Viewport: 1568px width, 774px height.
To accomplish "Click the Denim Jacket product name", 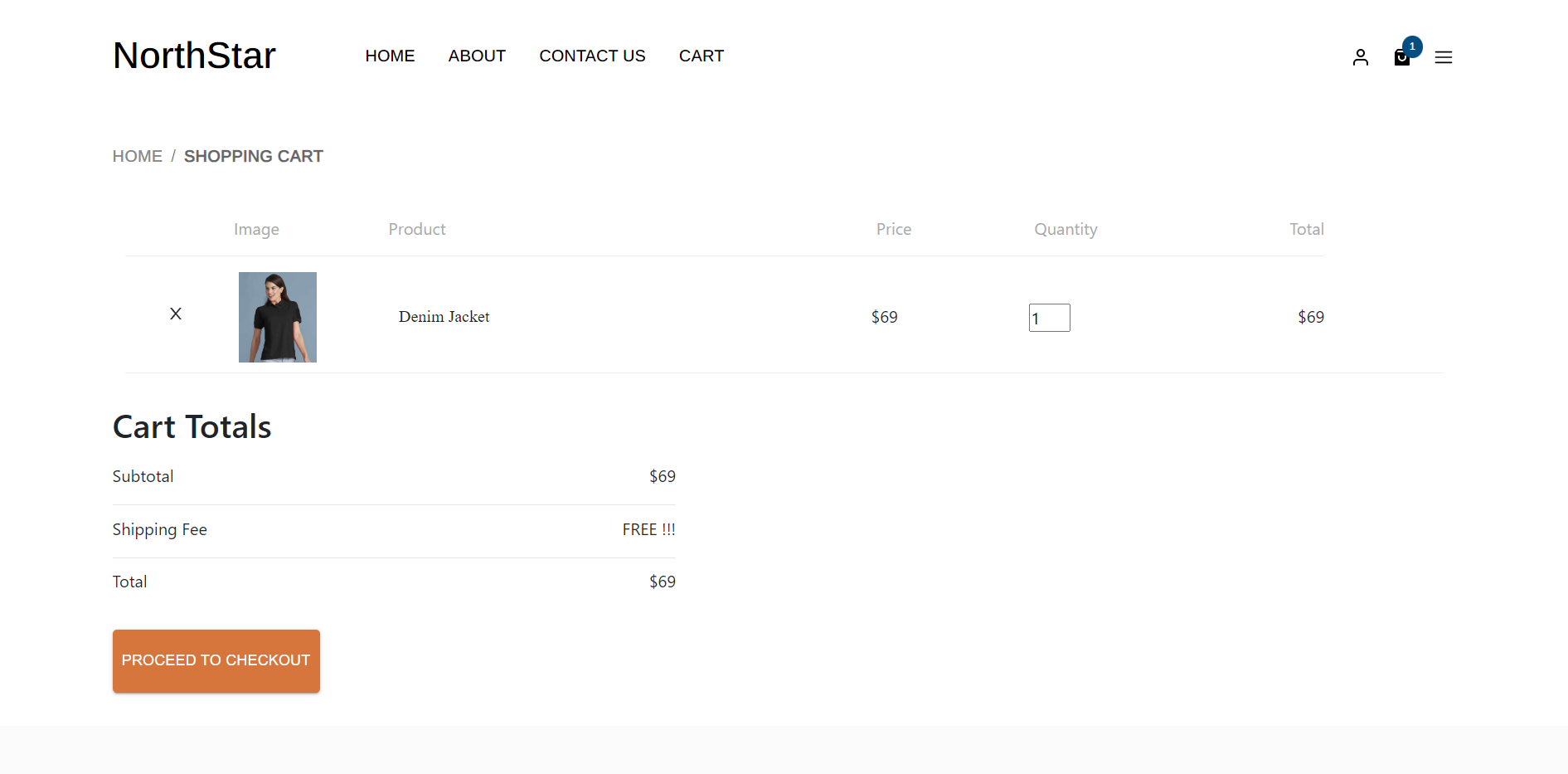I will tap(444, 317).
